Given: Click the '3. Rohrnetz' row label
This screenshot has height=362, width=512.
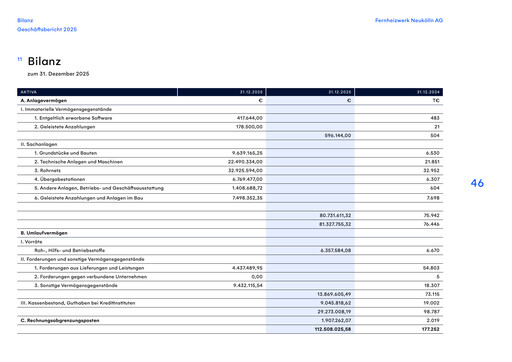Looking at the screenshot, I should pyautogui.click(x=48, y=170).
